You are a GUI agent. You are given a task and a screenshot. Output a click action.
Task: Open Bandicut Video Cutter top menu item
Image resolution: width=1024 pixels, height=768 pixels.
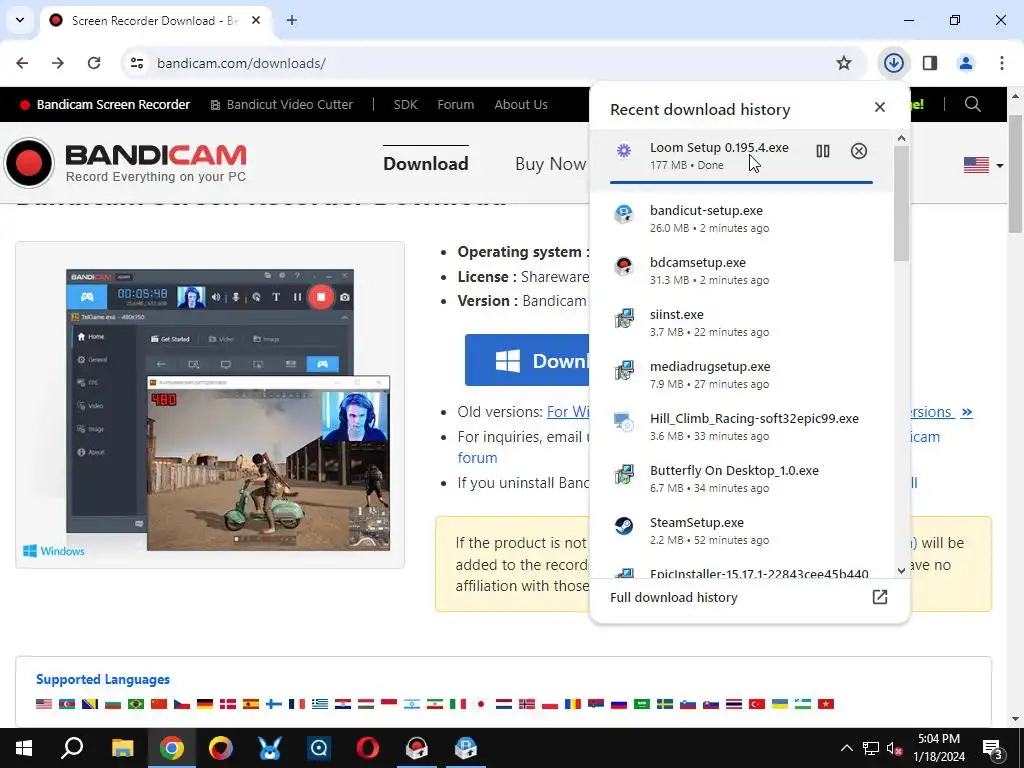coord(281,104)
